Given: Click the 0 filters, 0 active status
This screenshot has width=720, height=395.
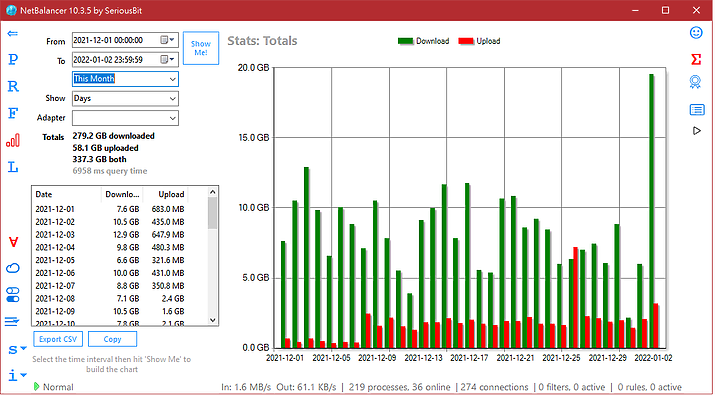Looking at the screenshot, I should 572,387.
